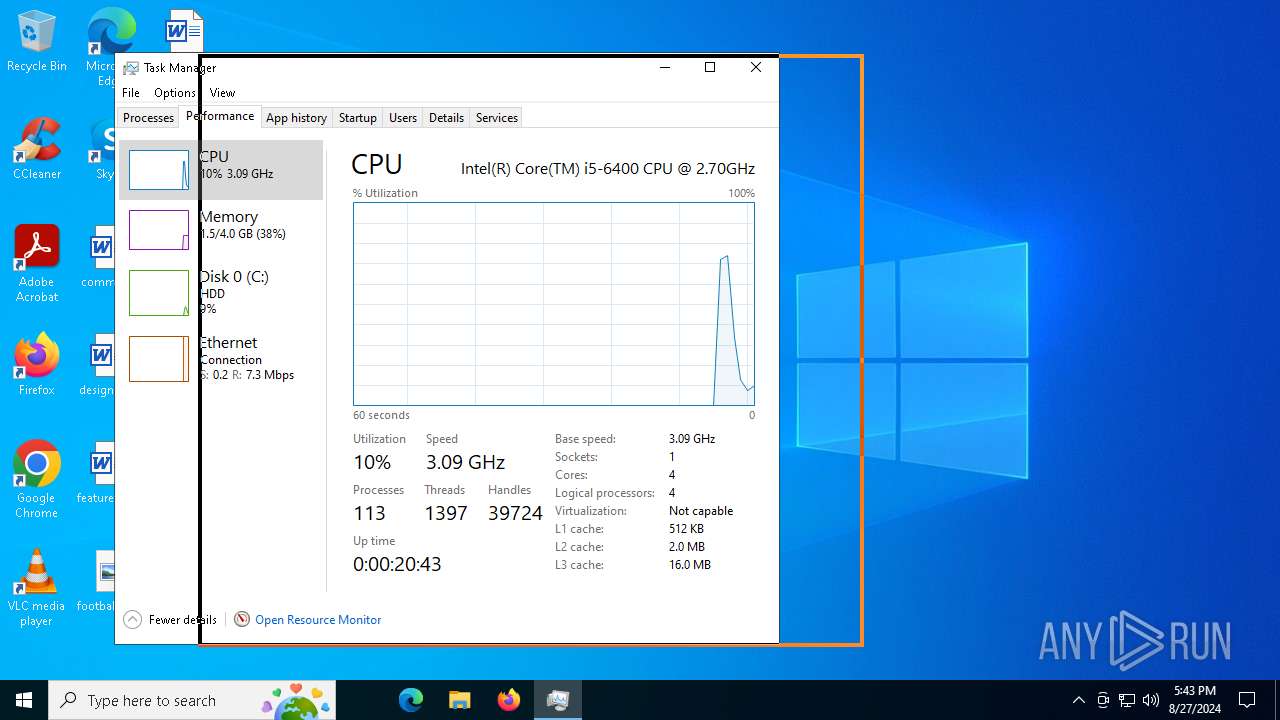Screen dimensions: 1280x720
Task: Open the File menu in Task Manager
Action: pyautogui.click(x=131, y=93)
